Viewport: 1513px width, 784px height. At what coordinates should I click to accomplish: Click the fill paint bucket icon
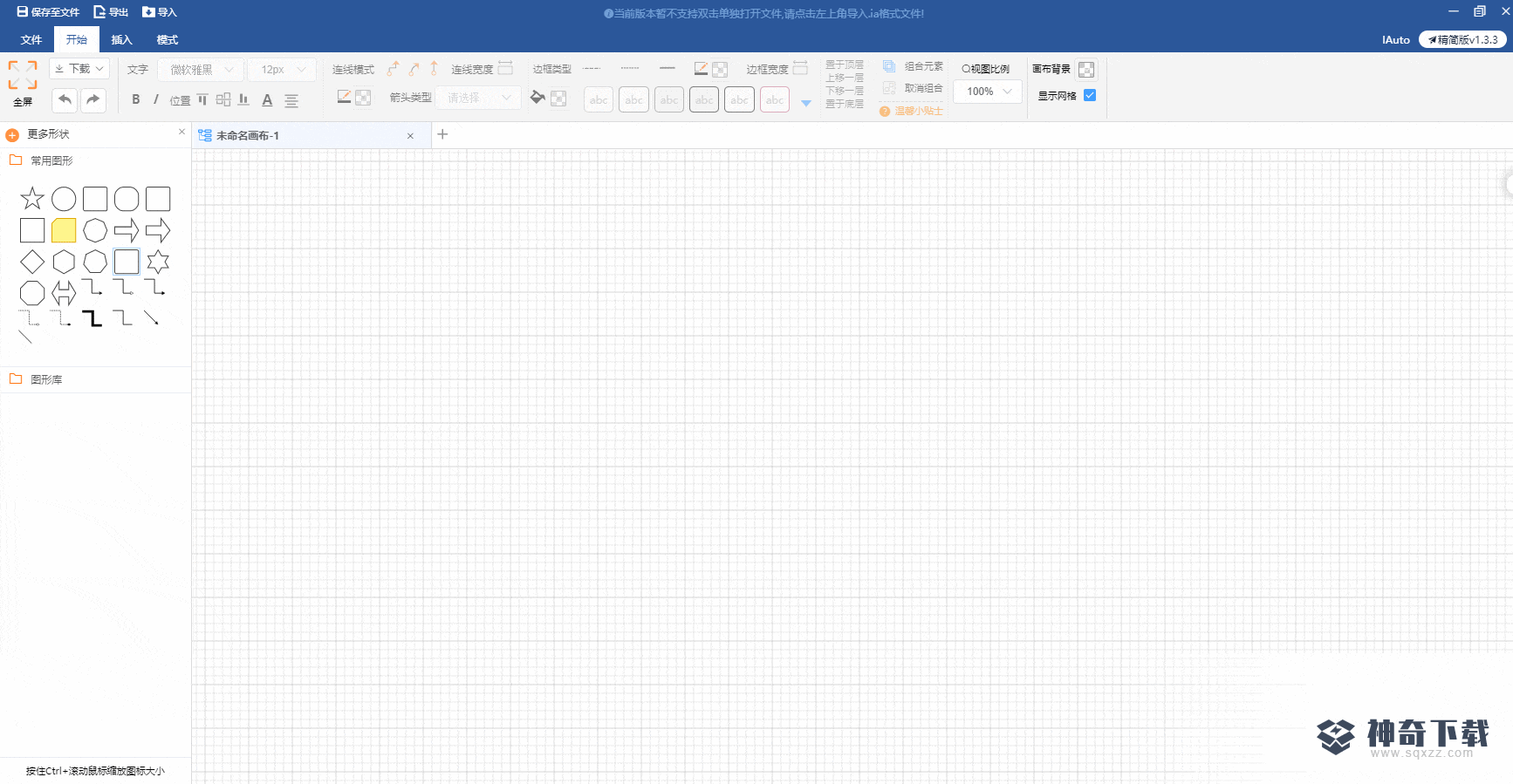pyautogui.click(x=537, y=98)
